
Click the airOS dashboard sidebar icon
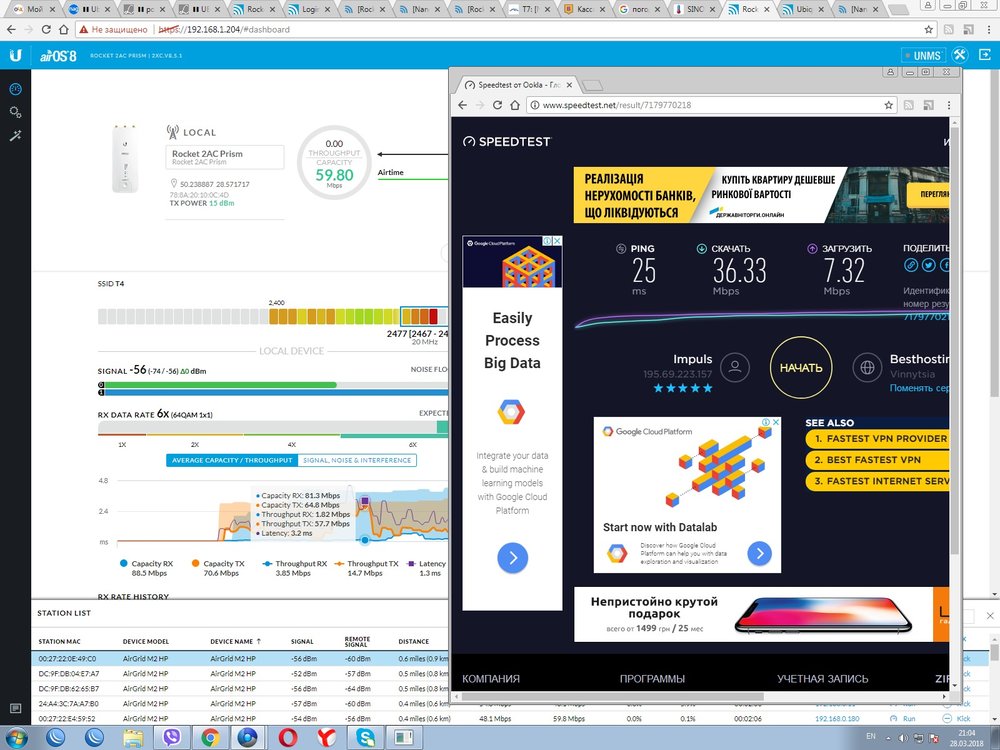click(15, 90)
